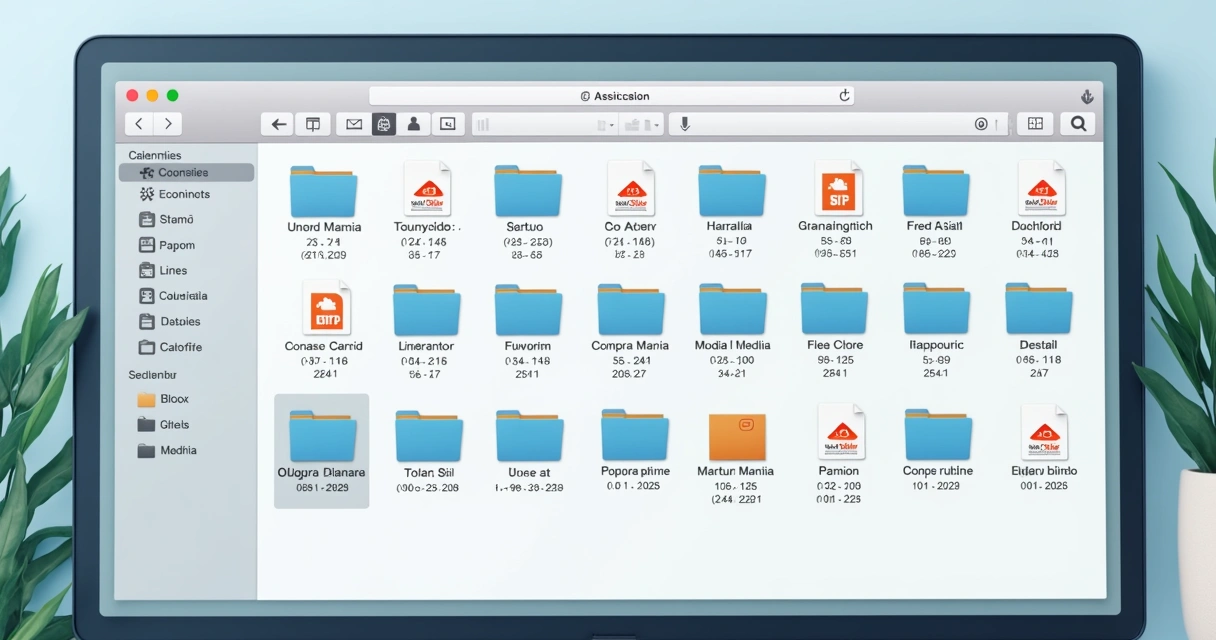Viewport: 1216px width, 640px height.
Task: Click the grid view button beside search
Action: click(1035, 124)
